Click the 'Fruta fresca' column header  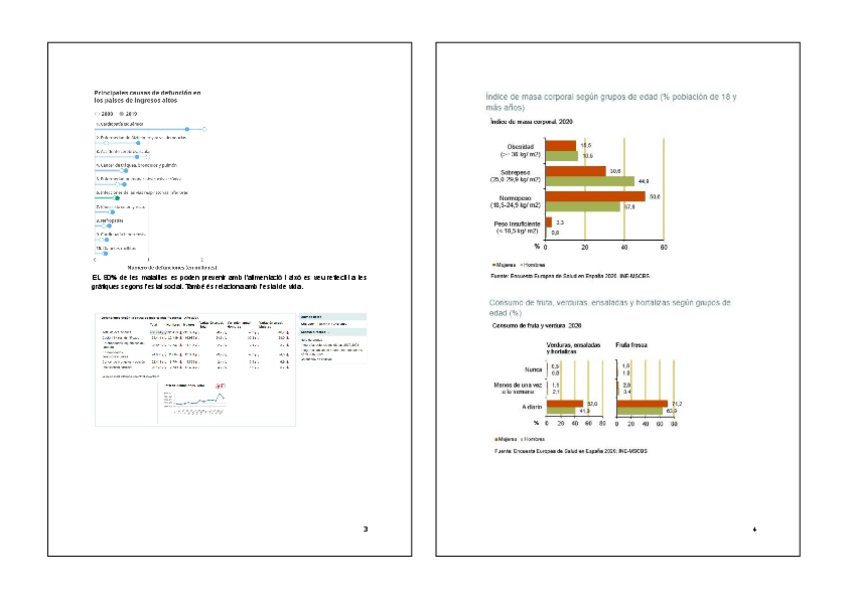tap(631, 345)
